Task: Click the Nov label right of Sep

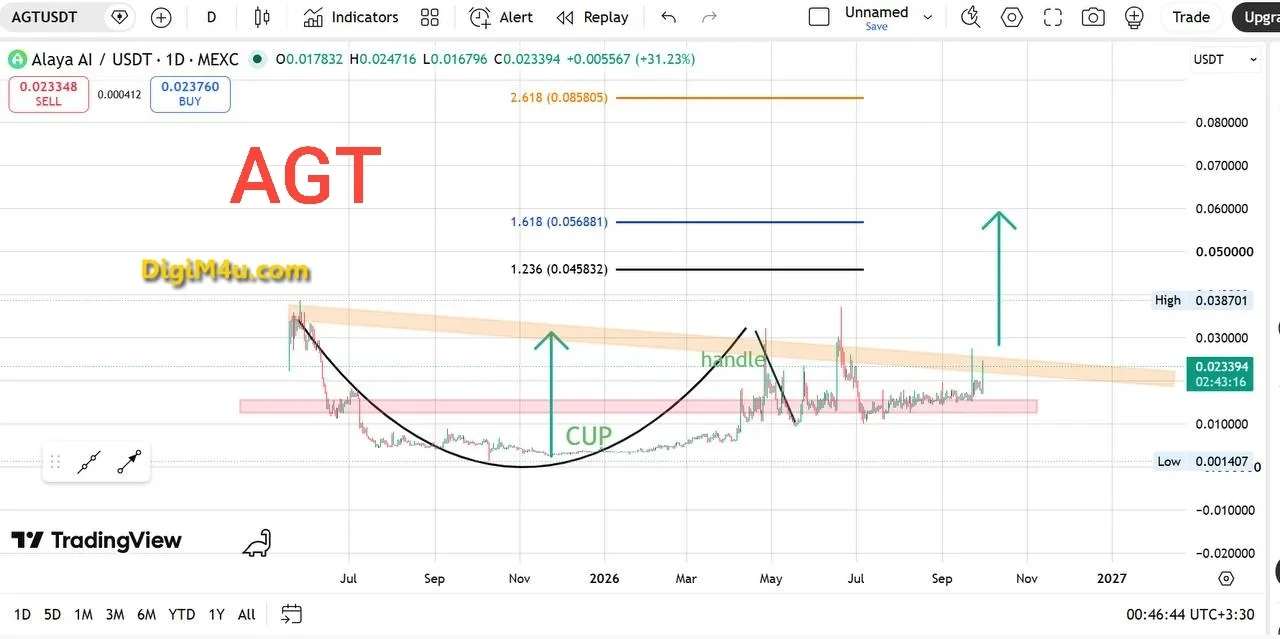Action: pos(1026,578)
